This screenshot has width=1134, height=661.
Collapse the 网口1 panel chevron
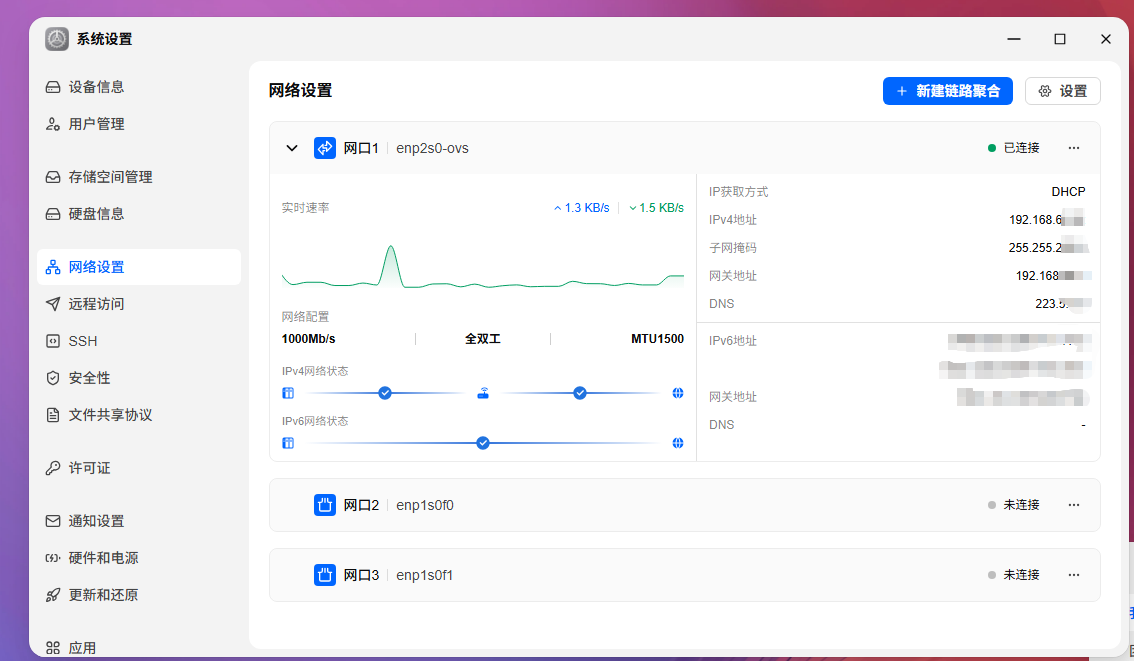[x=291, y=148]
